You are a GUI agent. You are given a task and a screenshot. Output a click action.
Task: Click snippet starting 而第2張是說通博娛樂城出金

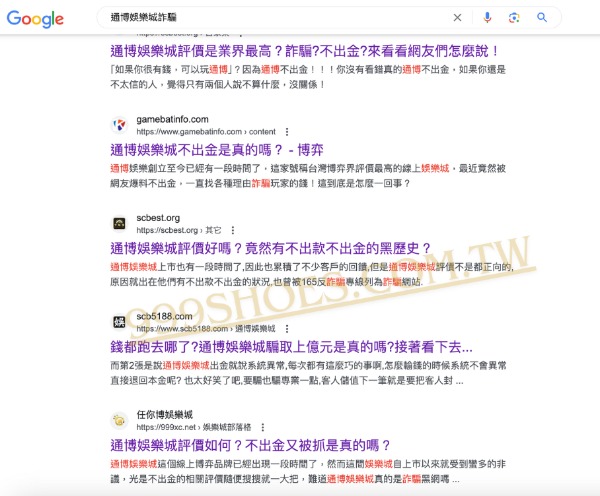[x=308, y=373]
